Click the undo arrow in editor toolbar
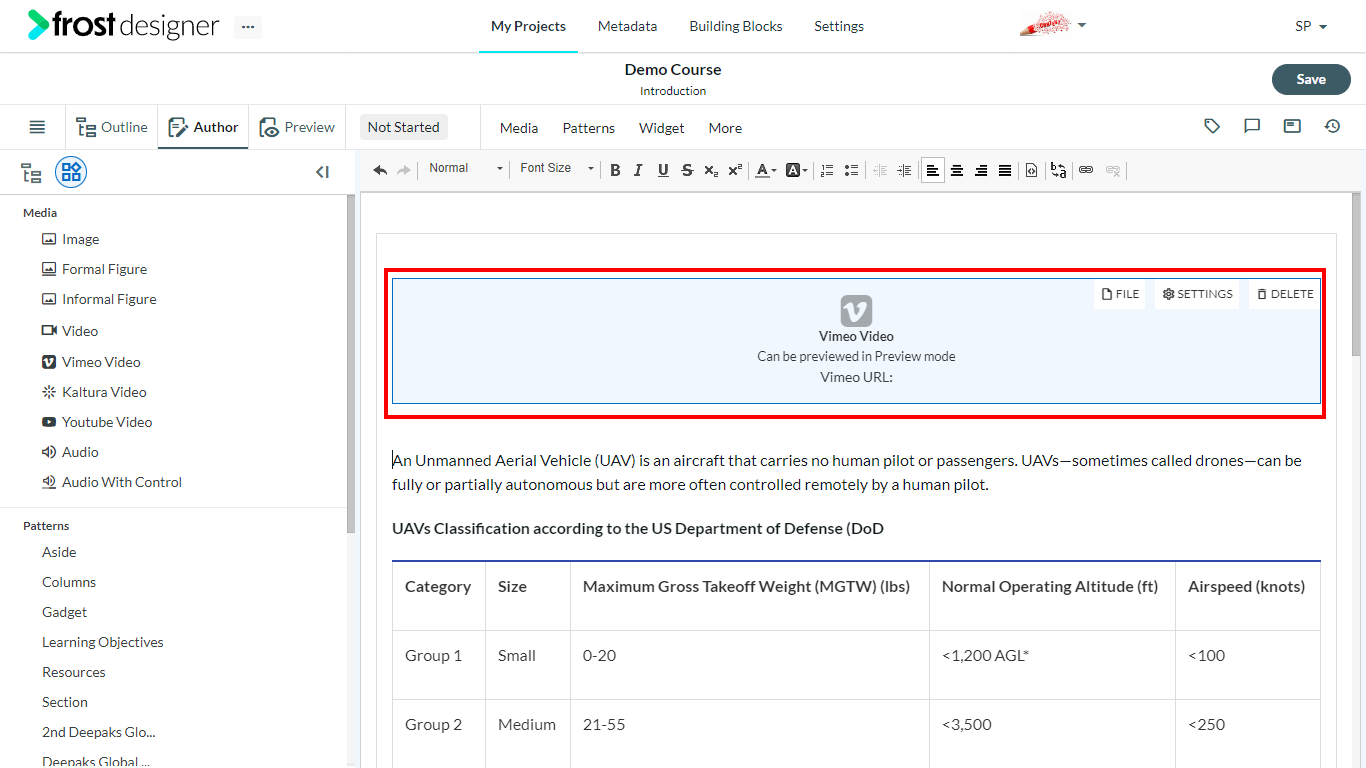 click(380, 170)
